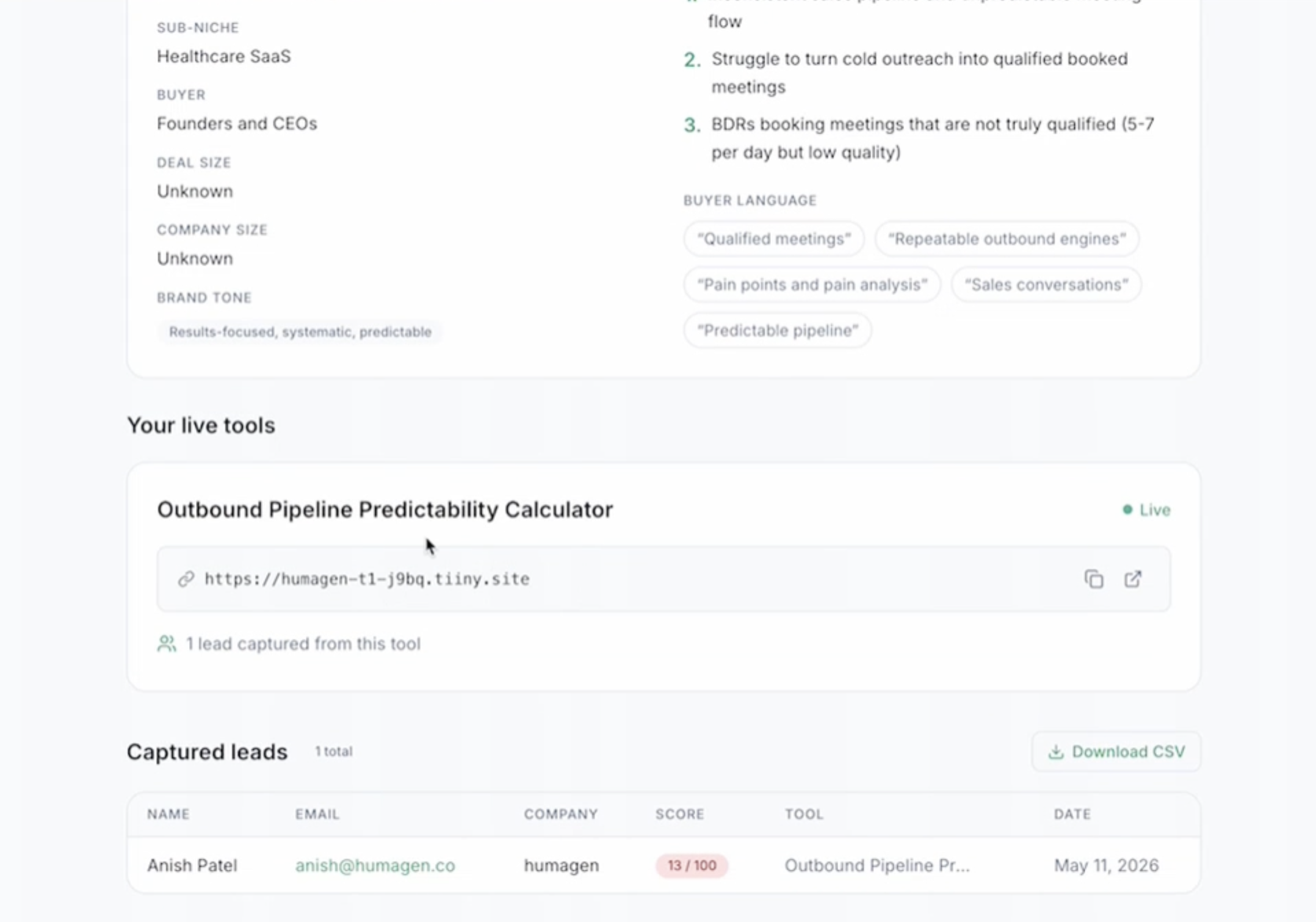Open the tool link in a new tab
Viewport: 1316px width, 922px height.
1133,578
